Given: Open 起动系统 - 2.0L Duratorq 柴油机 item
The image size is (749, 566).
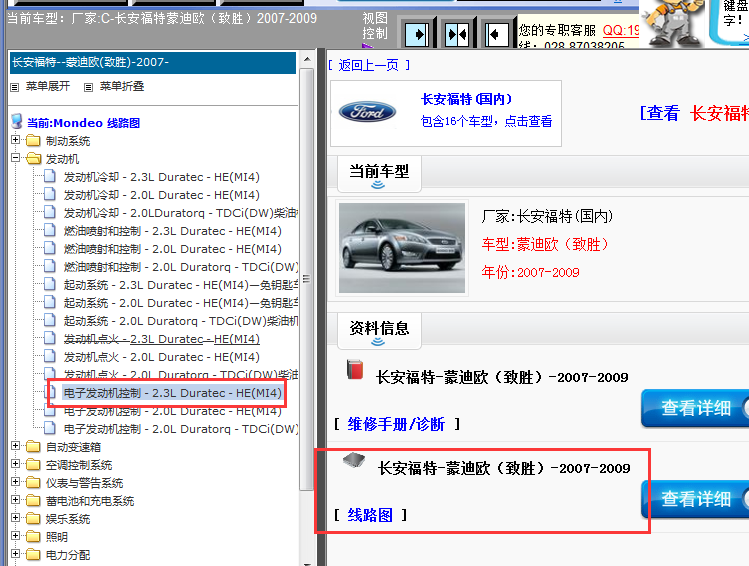Looking at the screenshot, I should [x=181, y=321].
